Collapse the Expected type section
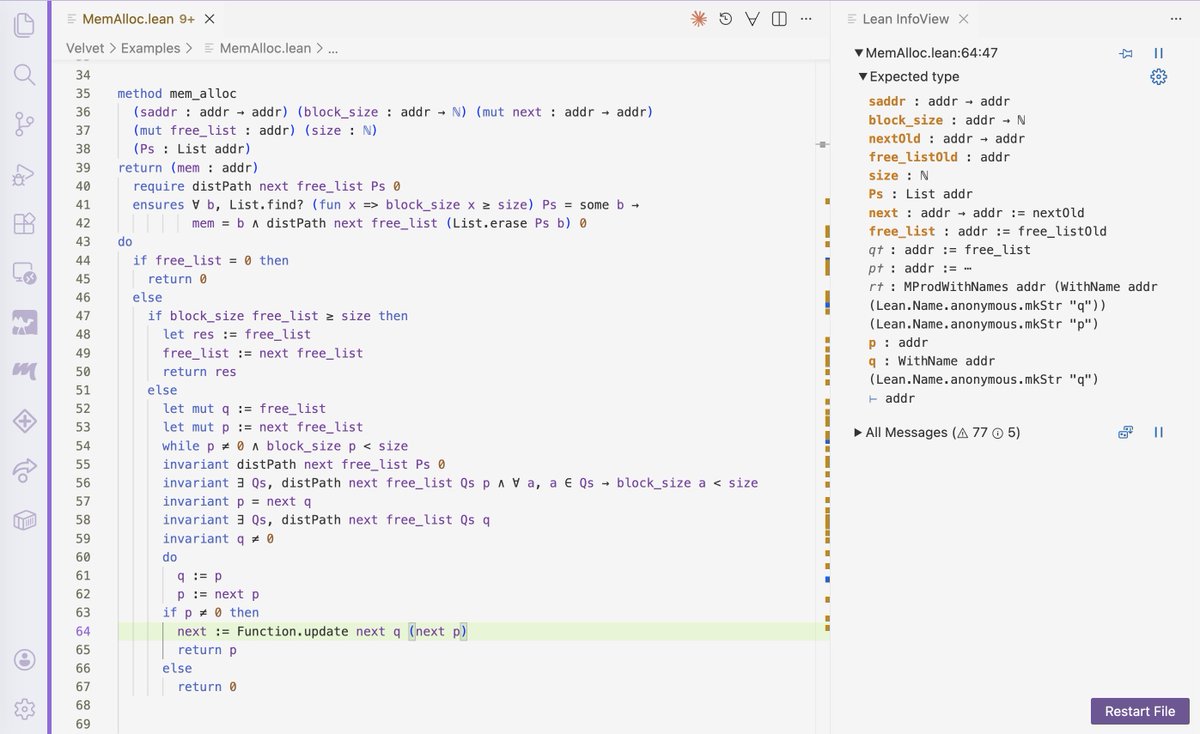The image size is (1200, 734). point(863,77)
